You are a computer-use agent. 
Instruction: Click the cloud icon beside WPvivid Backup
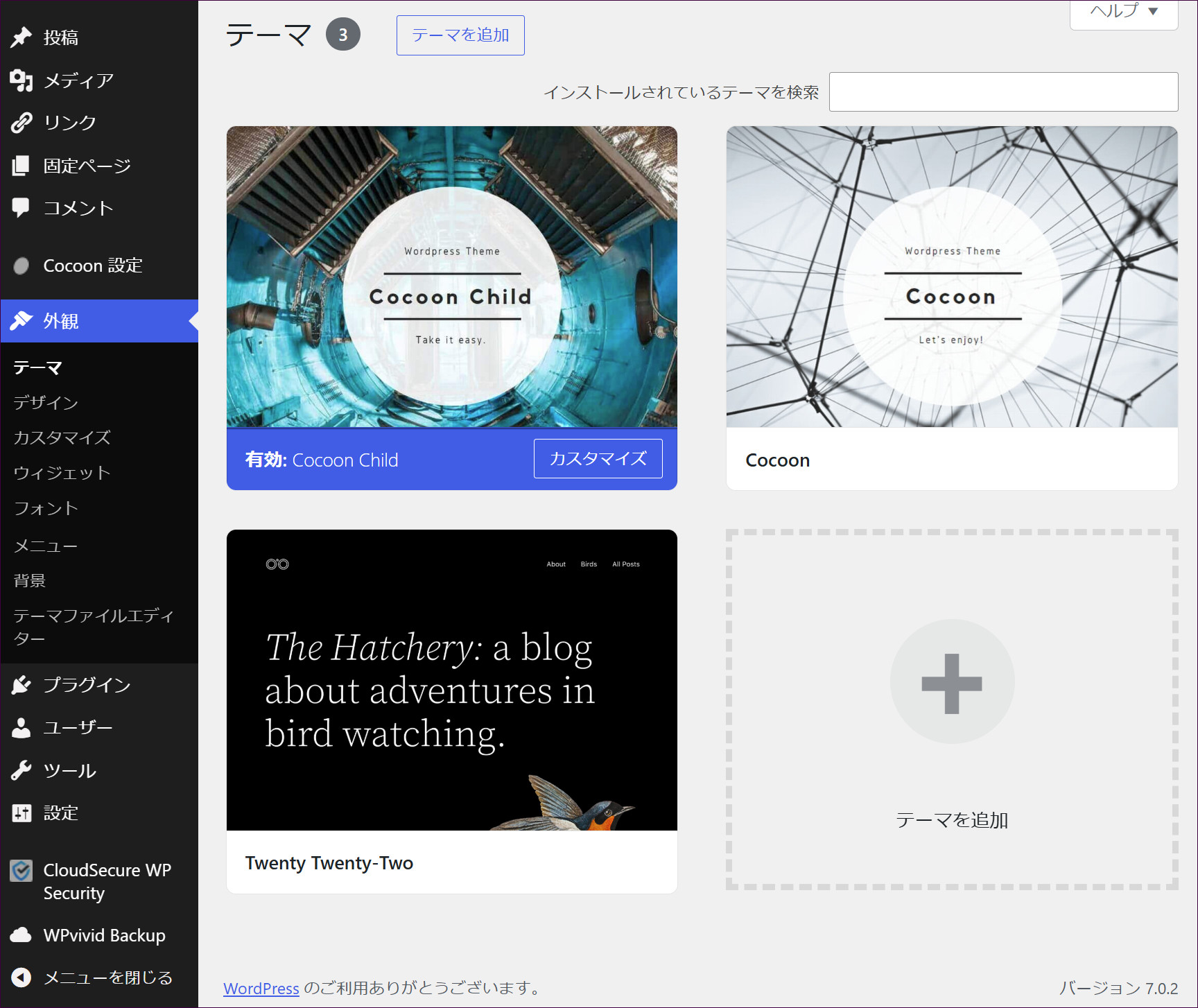(21, 935)
